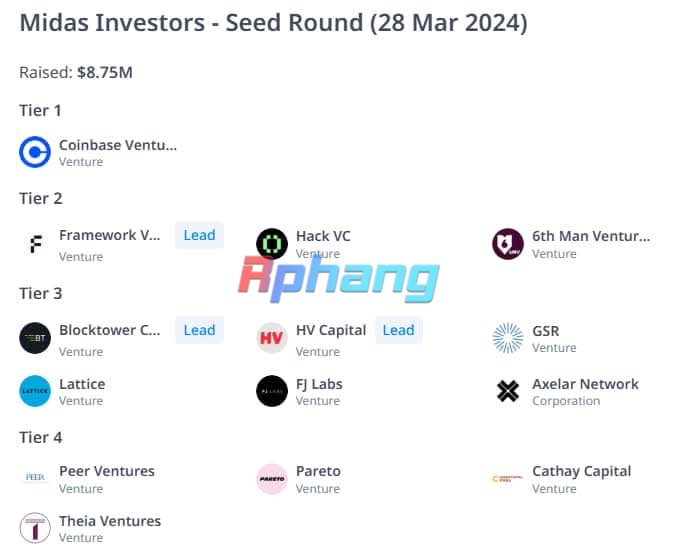Click the Rphang watermark in the center

coord(339,279)
